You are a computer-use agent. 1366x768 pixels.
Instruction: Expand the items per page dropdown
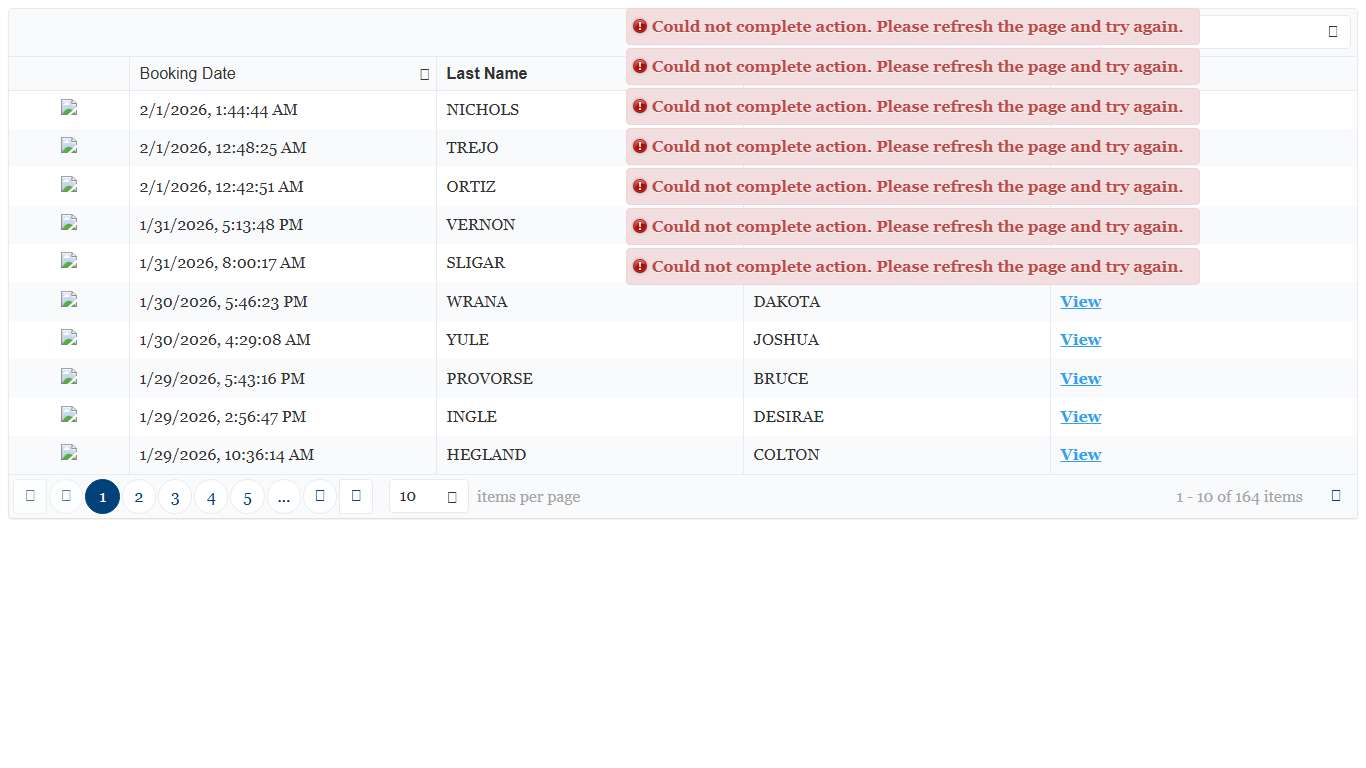pyautogui.click(x=452, y=497)
